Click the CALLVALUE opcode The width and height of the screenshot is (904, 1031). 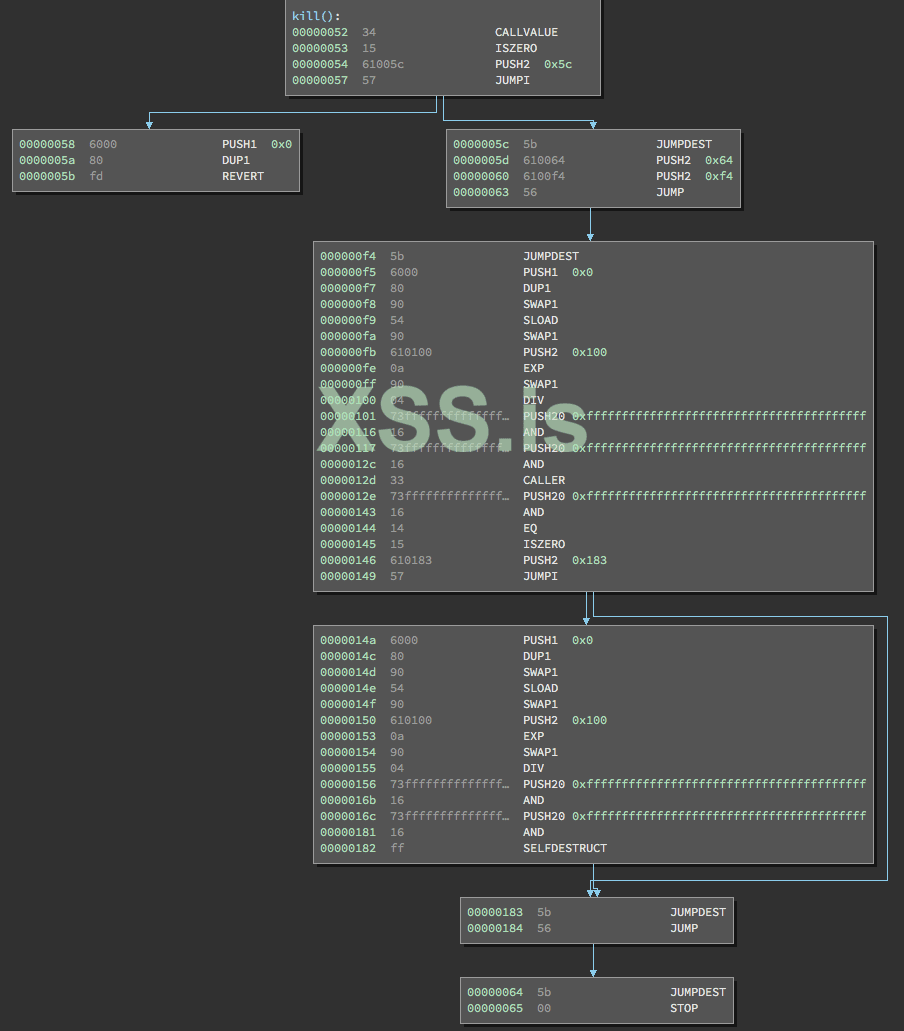526,32
